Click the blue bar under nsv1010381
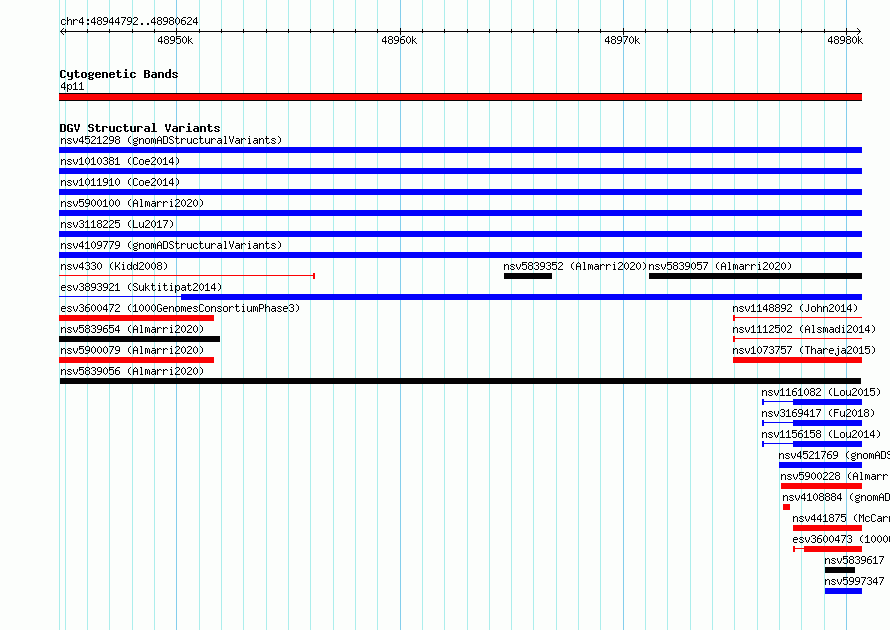The width and height of the screenshot is (890, 630). coord(460,171)
